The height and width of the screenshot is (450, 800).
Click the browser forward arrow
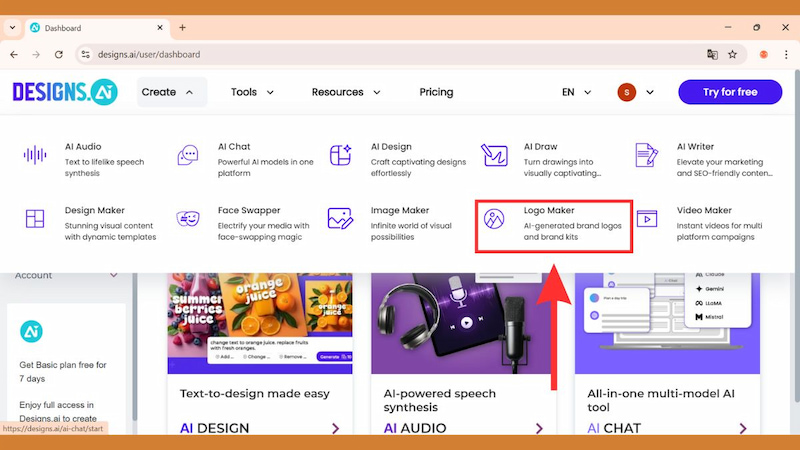click(x=36, y=55)
